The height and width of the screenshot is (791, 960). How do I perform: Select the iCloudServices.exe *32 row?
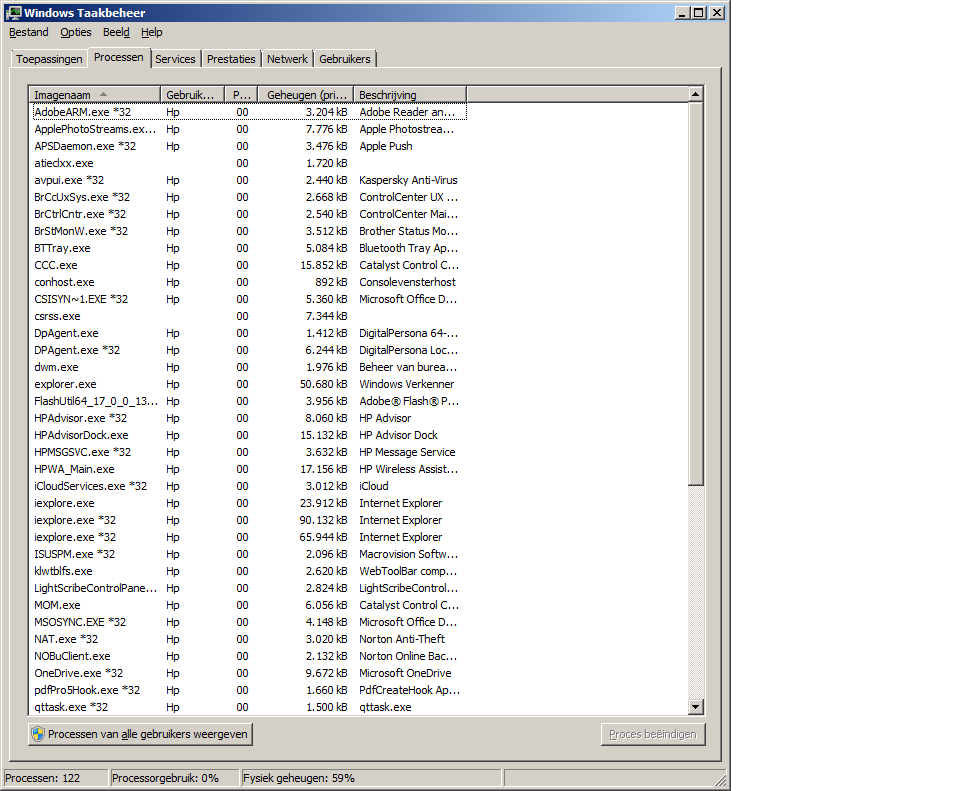[249, 486]
